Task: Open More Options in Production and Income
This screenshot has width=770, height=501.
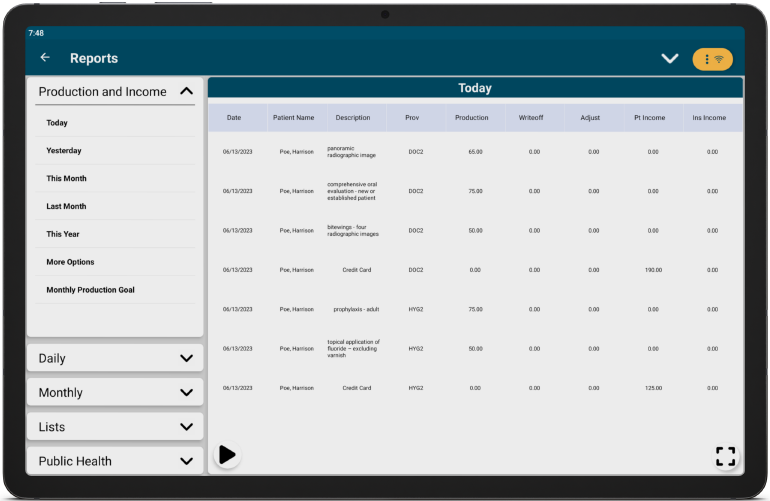Action: pos(70,262)
